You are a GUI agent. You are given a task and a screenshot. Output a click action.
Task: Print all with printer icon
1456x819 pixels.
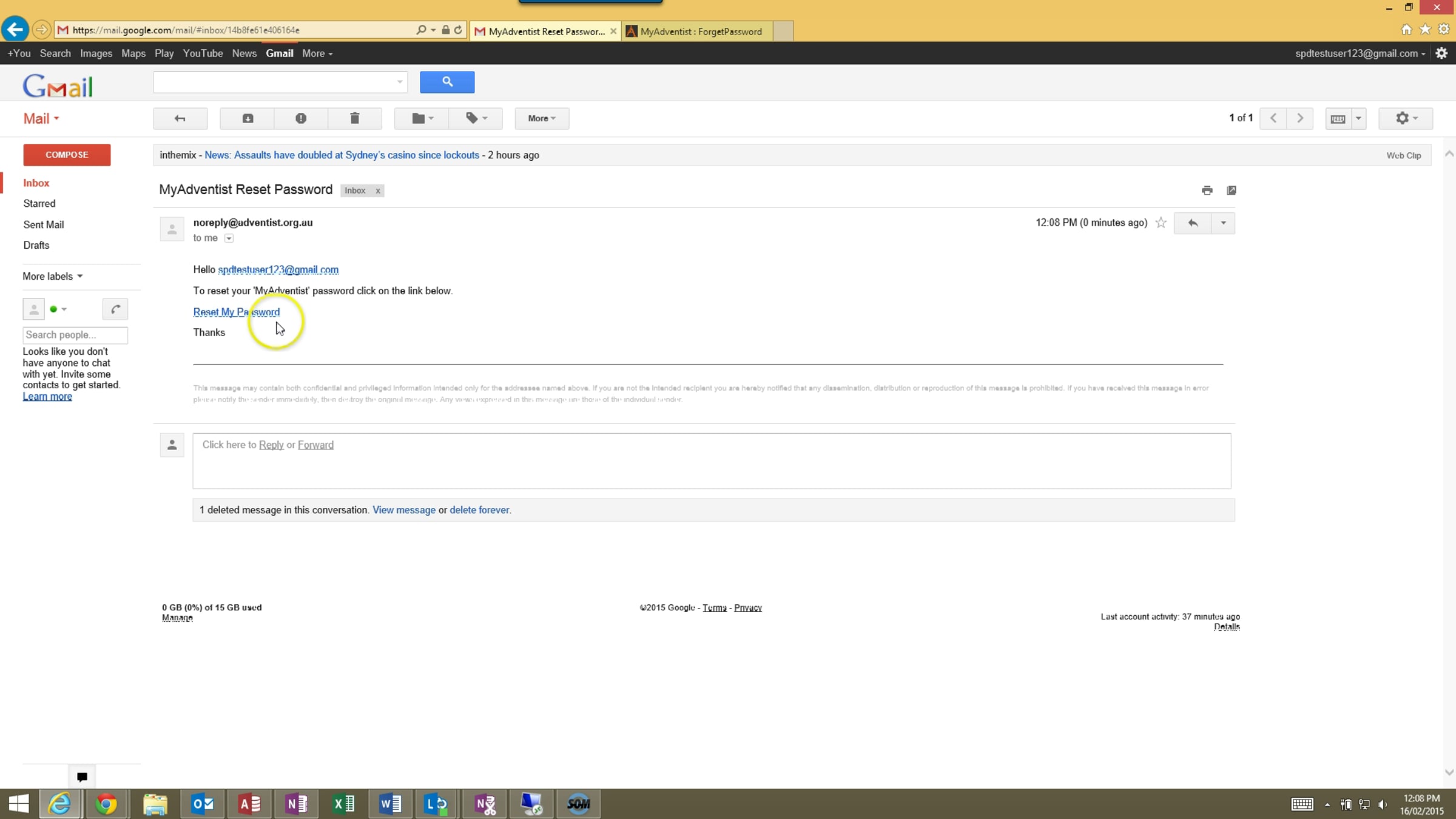click(x=1207, y=190)
